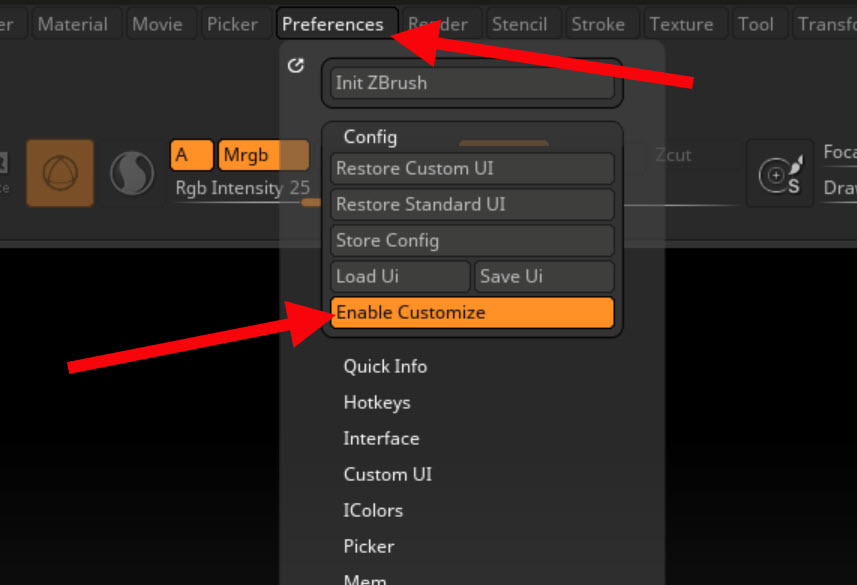857x585 pixels.
Task: Collapse the Config section header
Action: (370, 137)
